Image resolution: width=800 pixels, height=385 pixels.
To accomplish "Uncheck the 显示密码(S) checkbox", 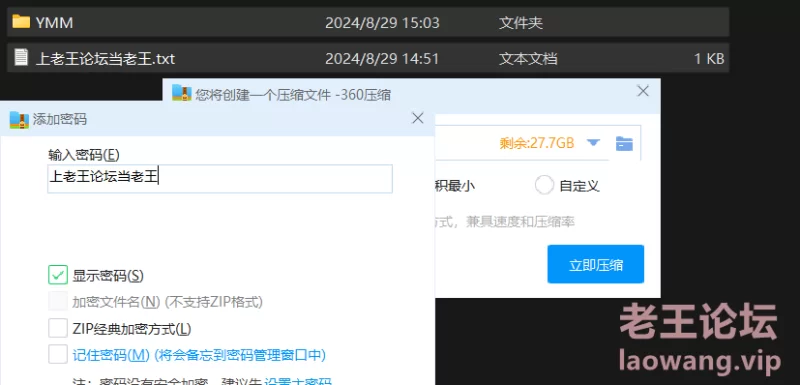I will (x=58, y=275).
